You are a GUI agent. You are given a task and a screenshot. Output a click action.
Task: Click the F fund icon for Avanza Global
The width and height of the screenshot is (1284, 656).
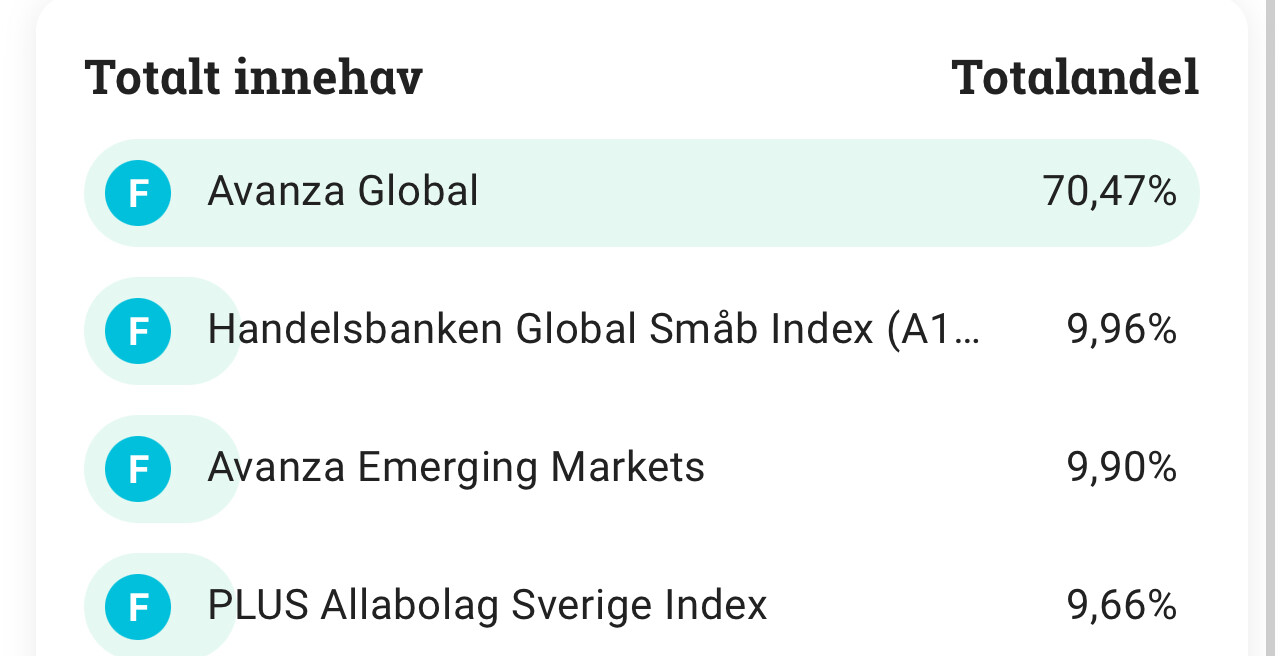pos(138,192)
